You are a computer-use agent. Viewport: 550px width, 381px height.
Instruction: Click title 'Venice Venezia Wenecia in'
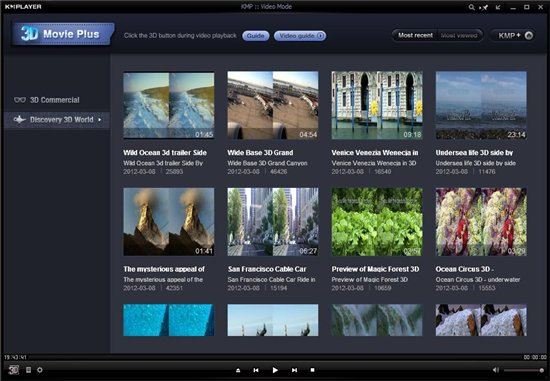pos(375,153)
